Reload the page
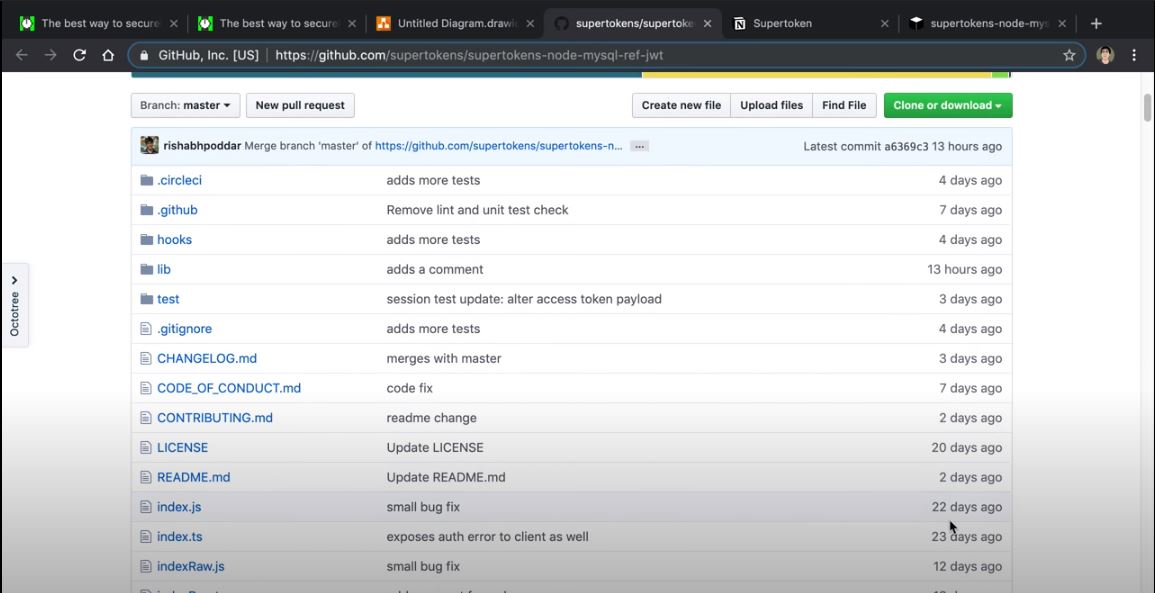 point(80,55)
